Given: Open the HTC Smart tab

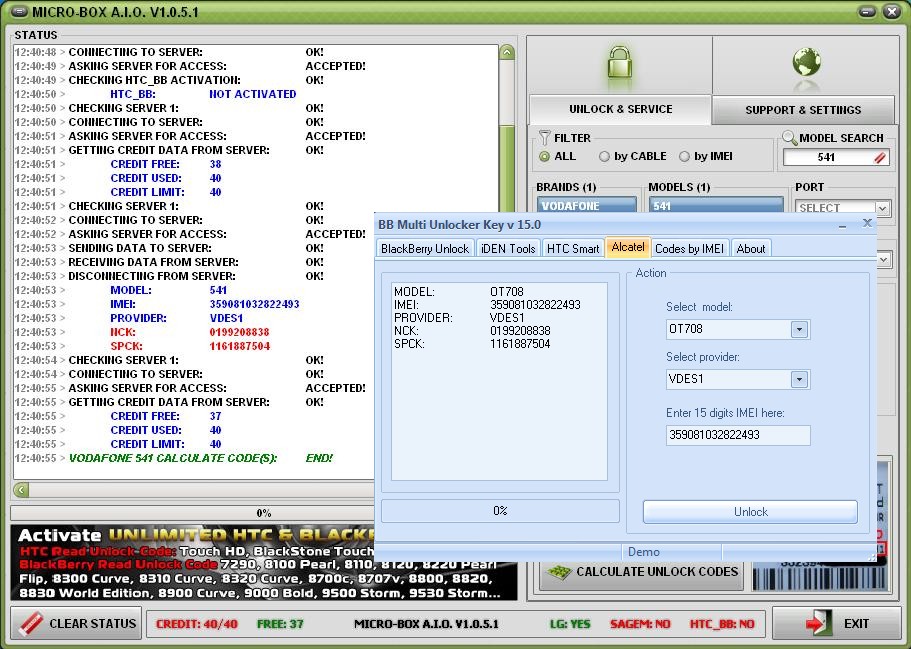Looking at the screenshot, I should tap(573, 249).
